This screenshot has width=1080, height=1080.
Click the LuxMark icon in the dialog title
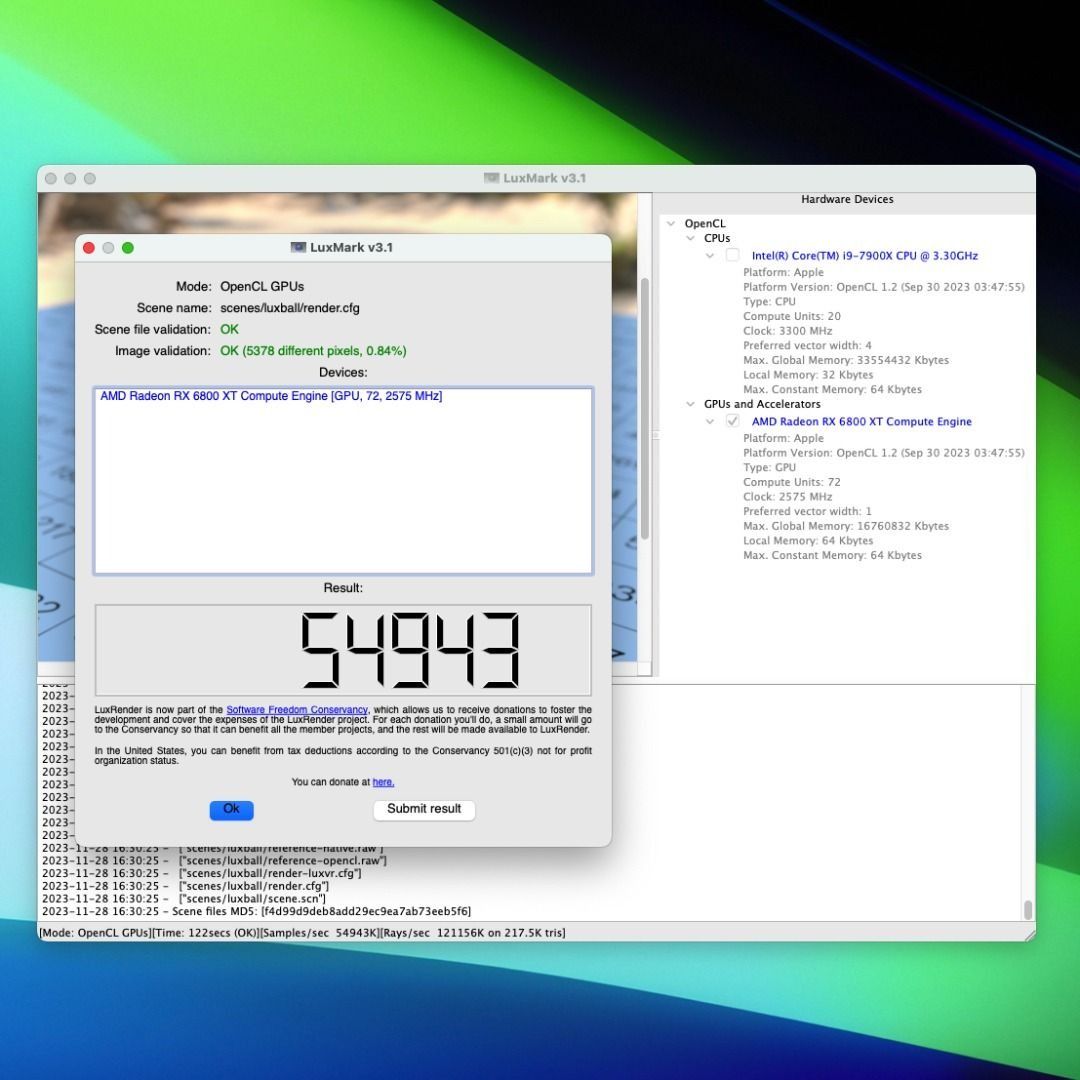pos(298,248)
